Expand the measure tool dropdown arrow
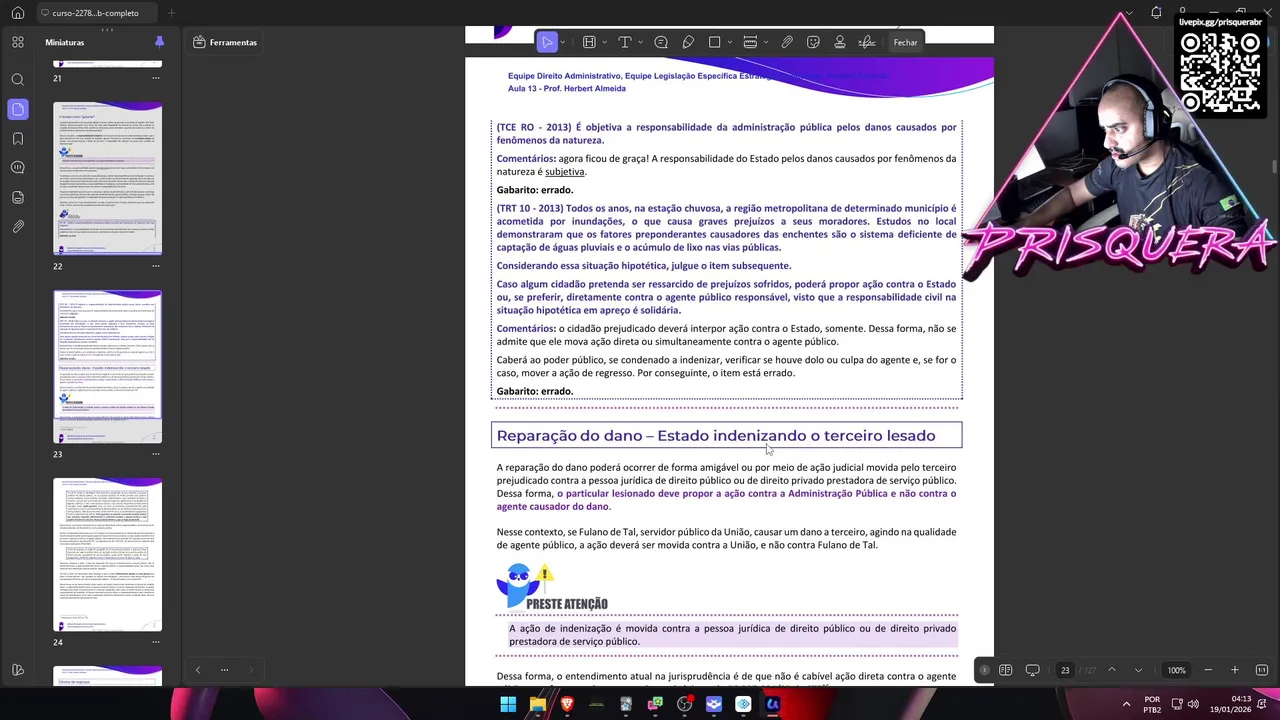 point(766,42)
